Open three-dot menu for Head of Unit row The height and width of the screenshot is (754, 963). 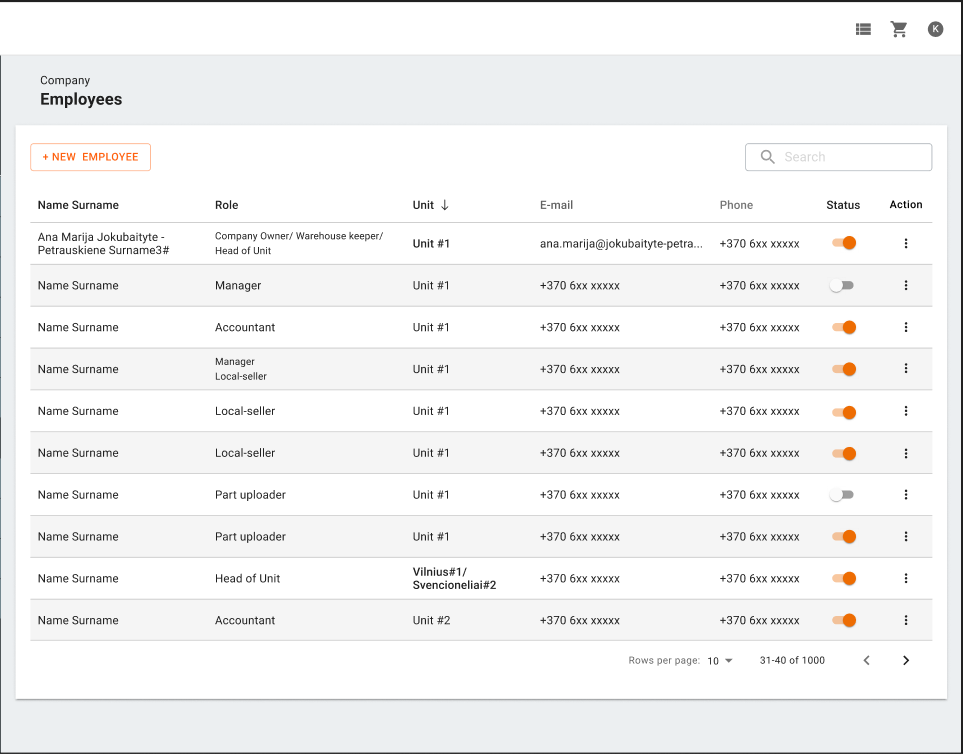[x=906, y=578]
